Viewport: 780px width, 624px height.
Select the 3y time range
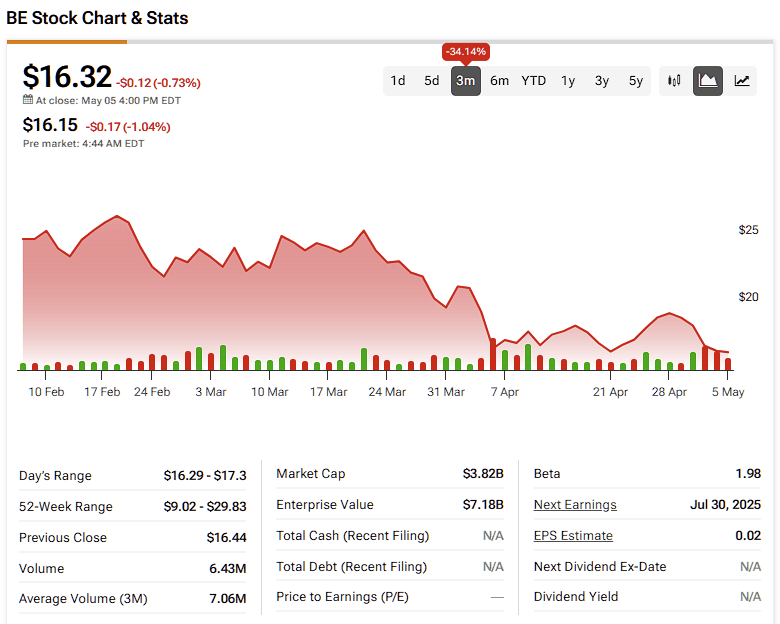[602, 81]
